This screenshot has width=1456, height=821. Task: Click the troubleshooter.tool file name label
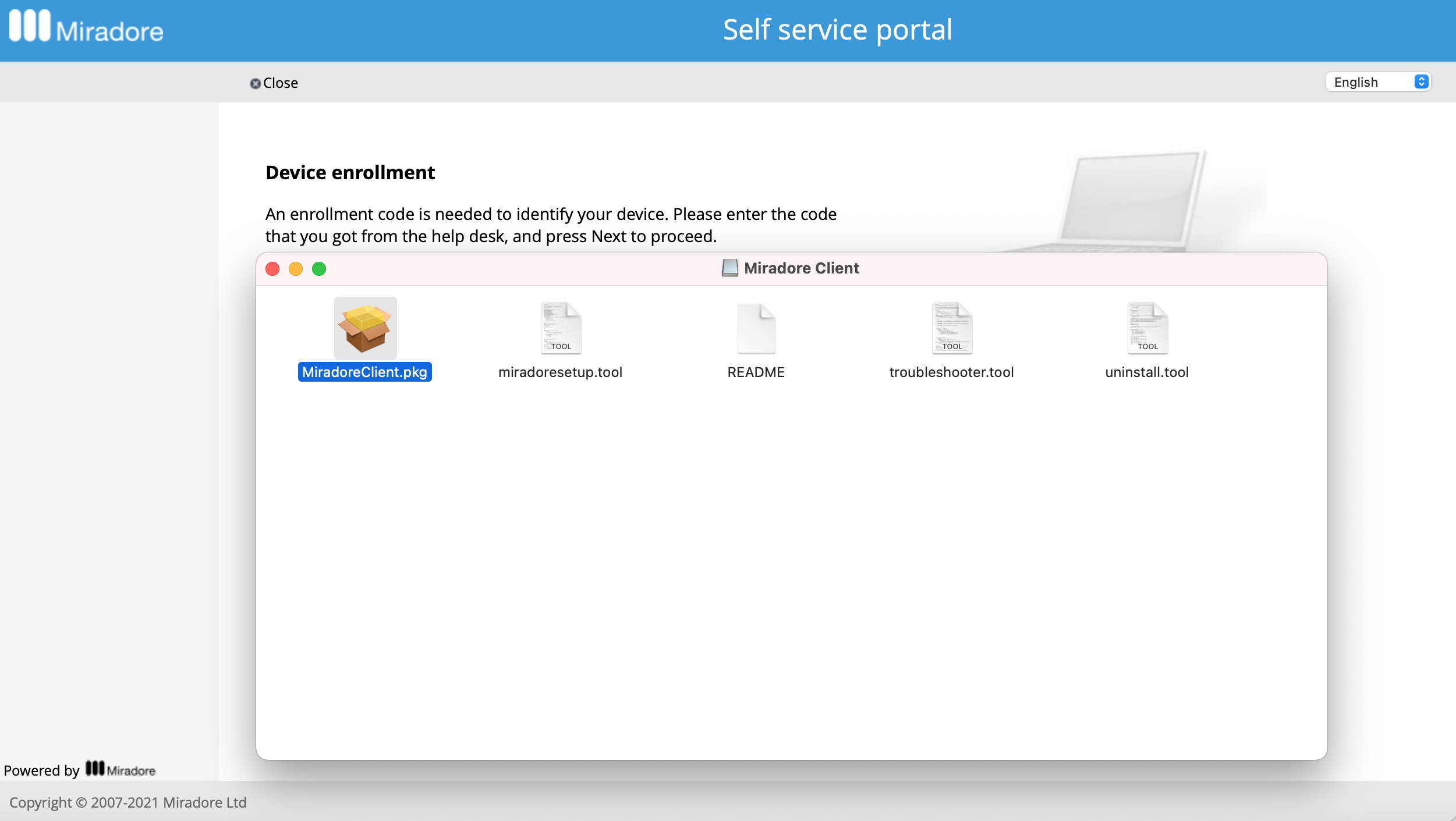tap(952, 372)
